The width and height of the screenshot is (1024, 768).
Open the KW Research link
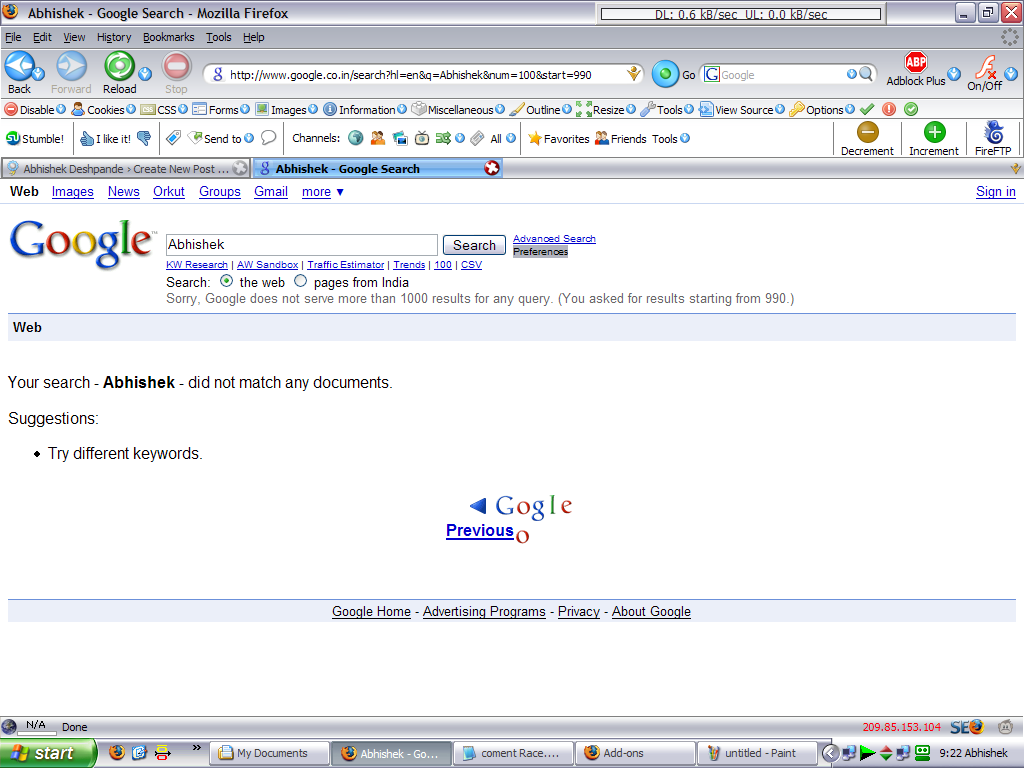click(197, 264)
